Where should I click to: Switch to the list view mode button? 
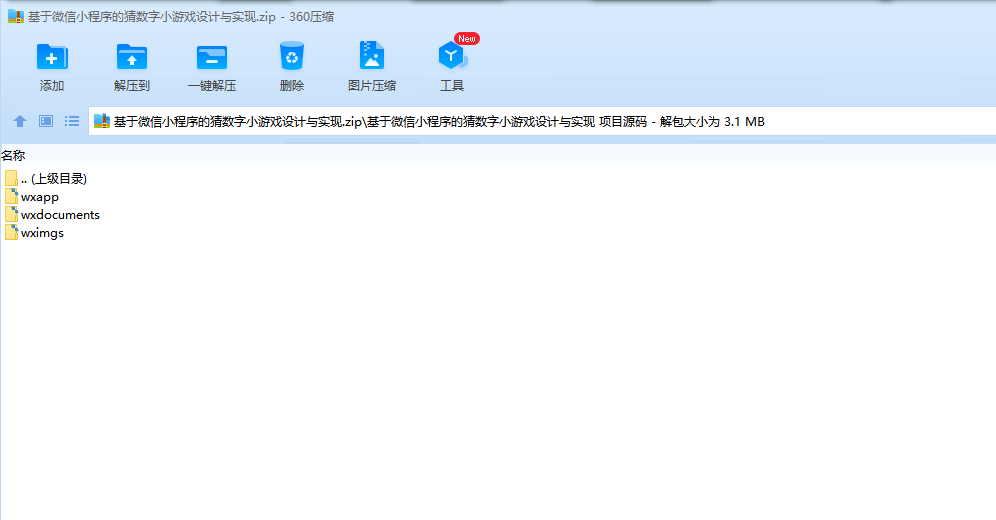click(x=72, y=121)
